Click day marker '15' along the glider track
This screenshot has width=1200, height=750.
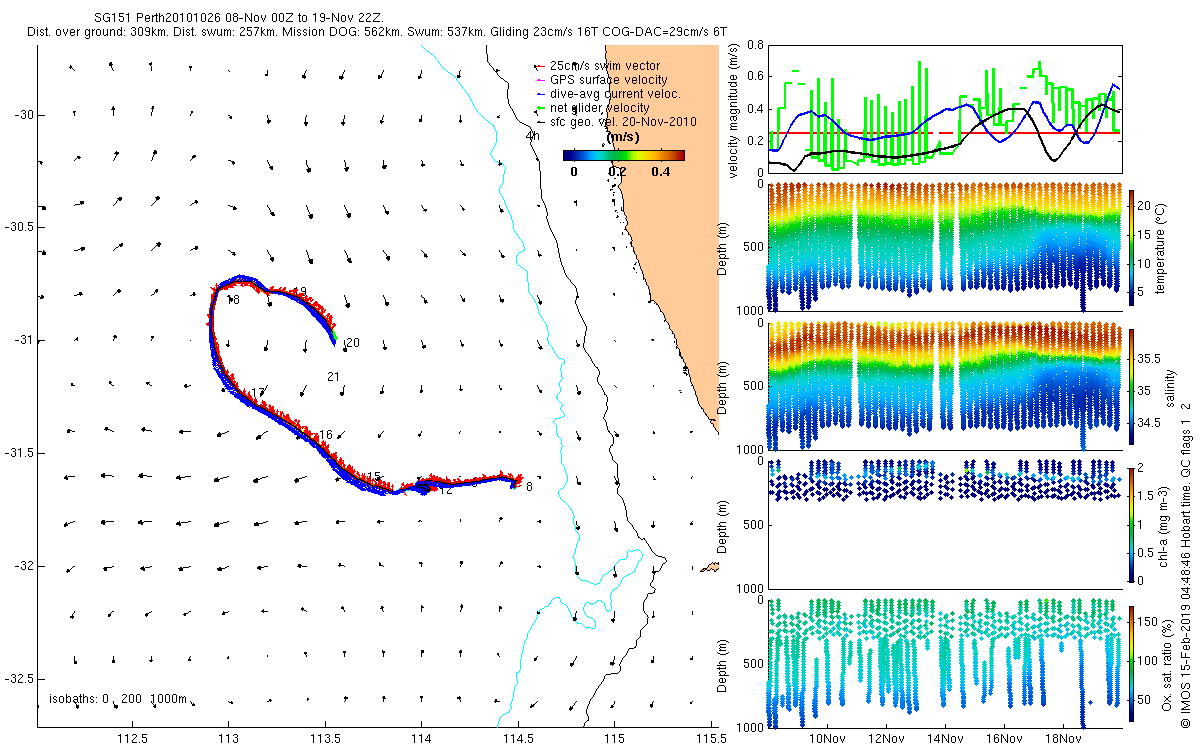point(375,477)
